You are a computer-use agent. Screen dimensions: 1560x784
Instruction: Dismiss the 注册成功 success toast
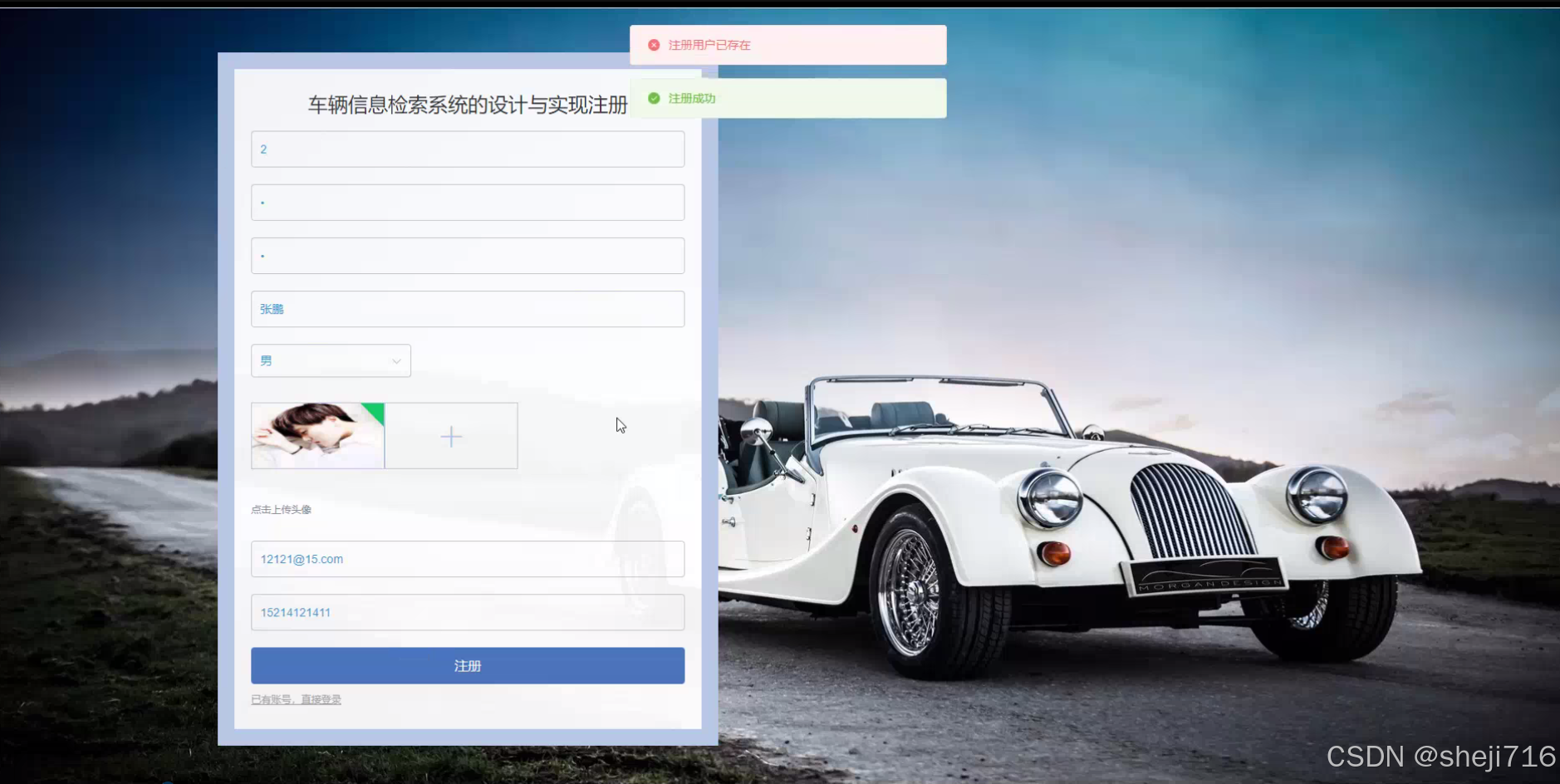(x=787, y=97)
